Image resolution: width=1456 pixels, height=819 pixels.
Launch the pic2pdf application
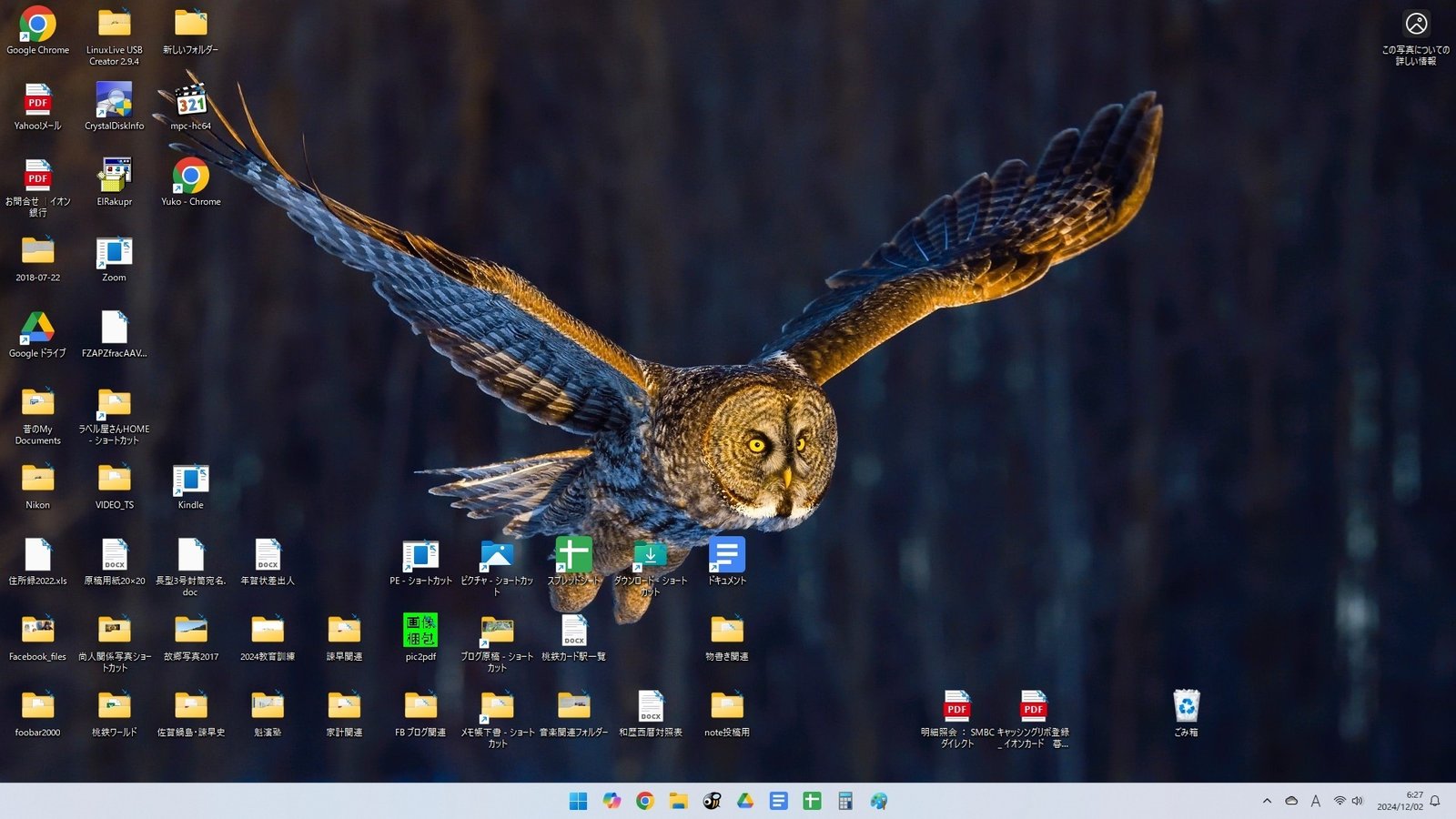click(420, 638)
